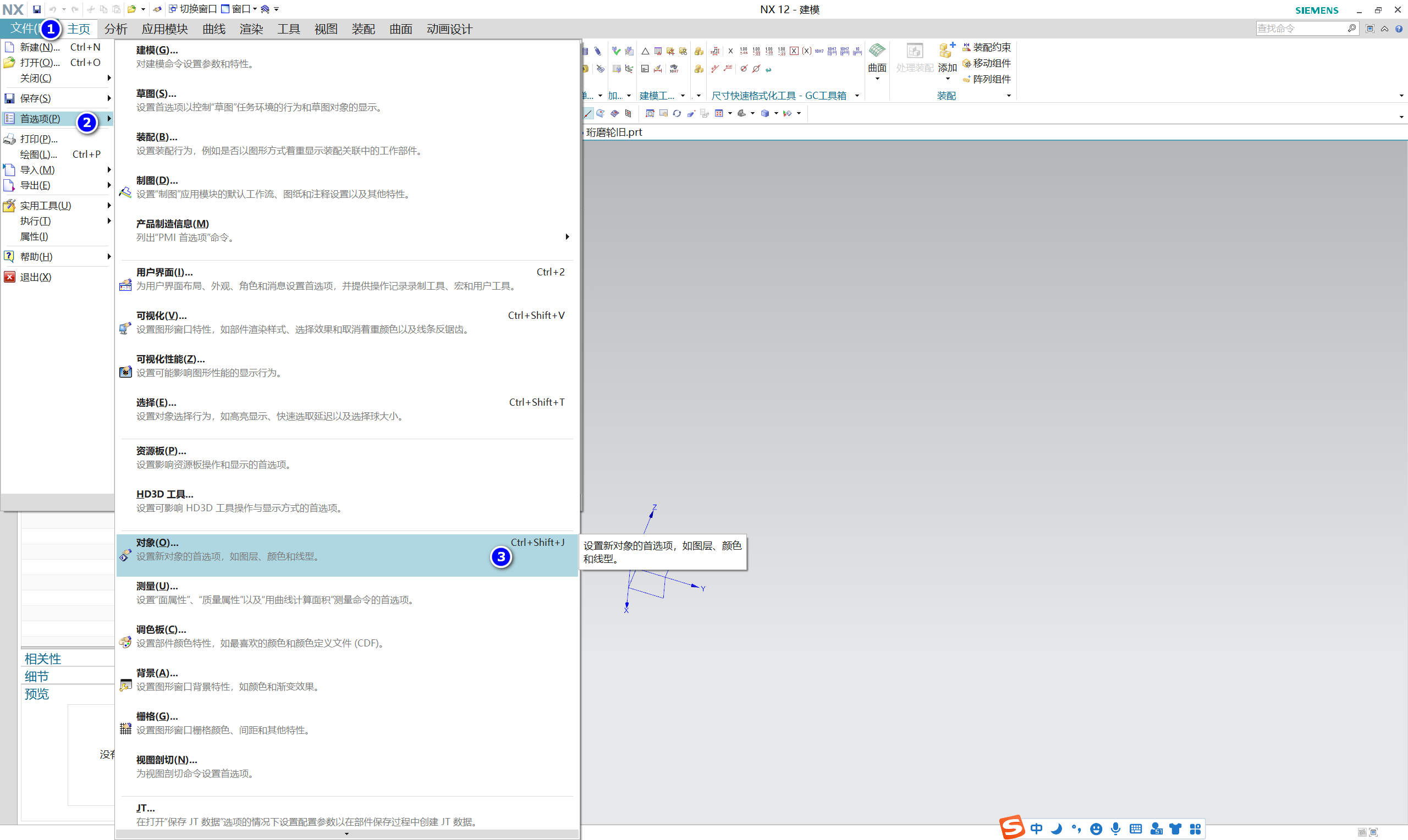Switch to the 应用模块 tab
This screenshot has width=1408, height=840.
tap(165, 29)
